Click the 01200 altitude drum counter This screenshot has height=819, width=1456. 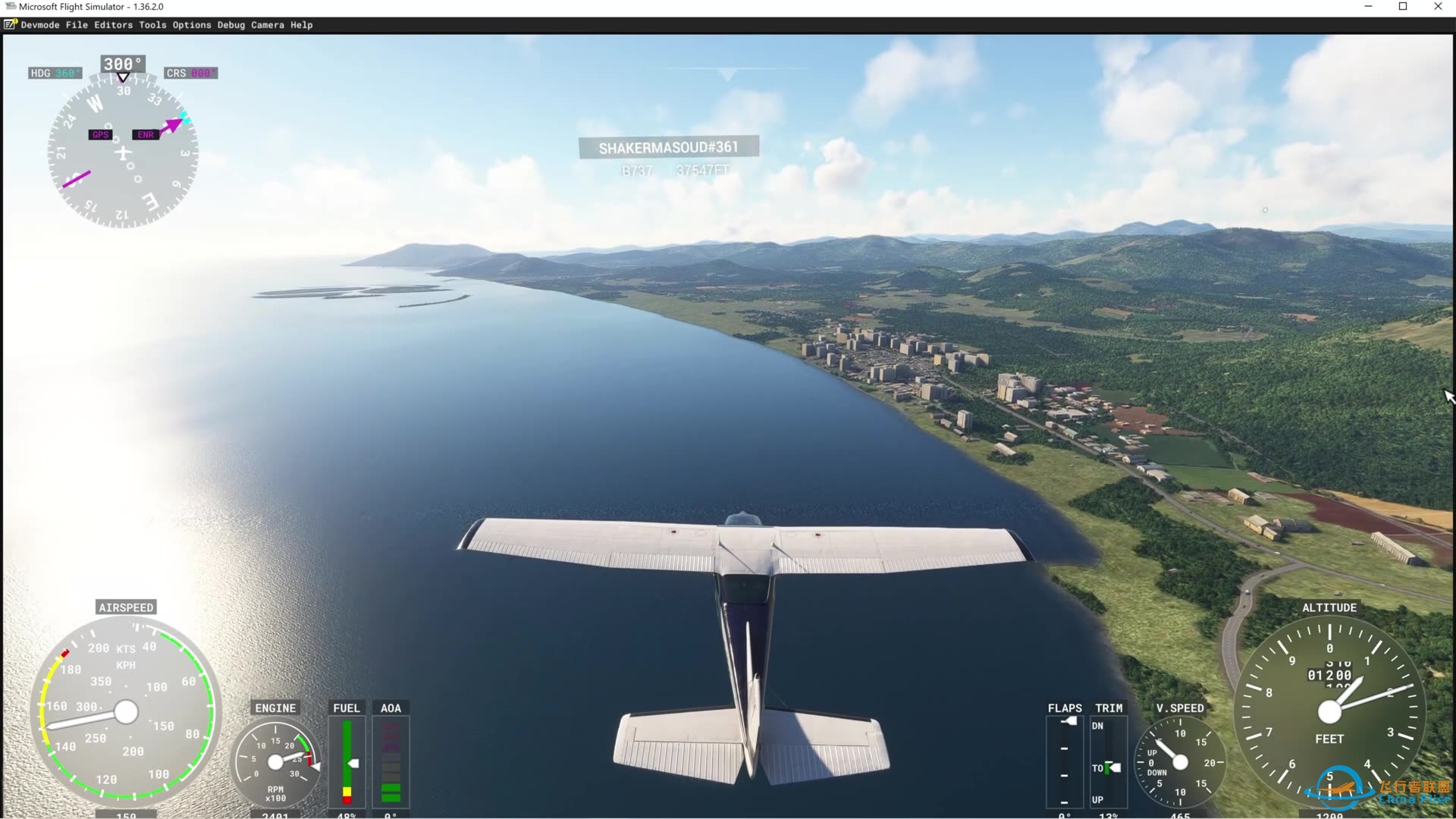(x=1329, y=675)
